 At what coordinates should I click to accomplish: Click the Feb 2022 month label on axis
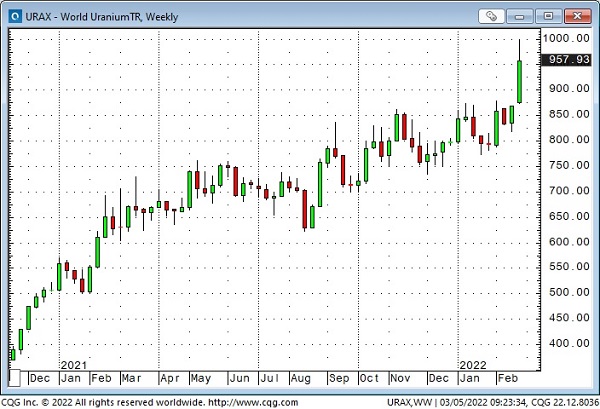click(x=507, y=378)
